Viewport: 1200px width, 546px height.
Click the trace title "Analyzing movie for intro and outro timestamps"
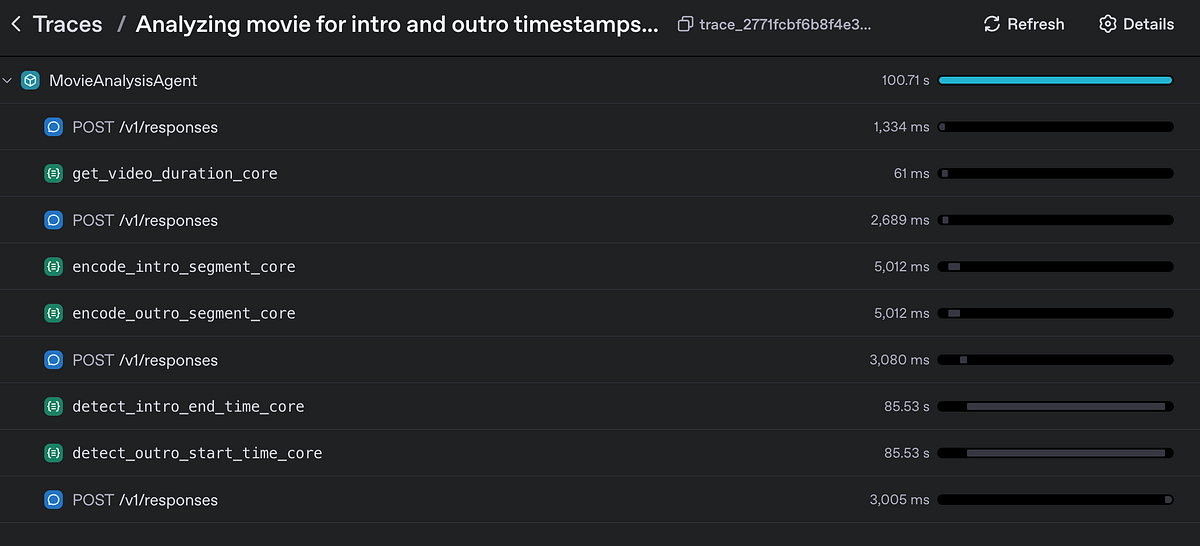(x=397, y=24)
